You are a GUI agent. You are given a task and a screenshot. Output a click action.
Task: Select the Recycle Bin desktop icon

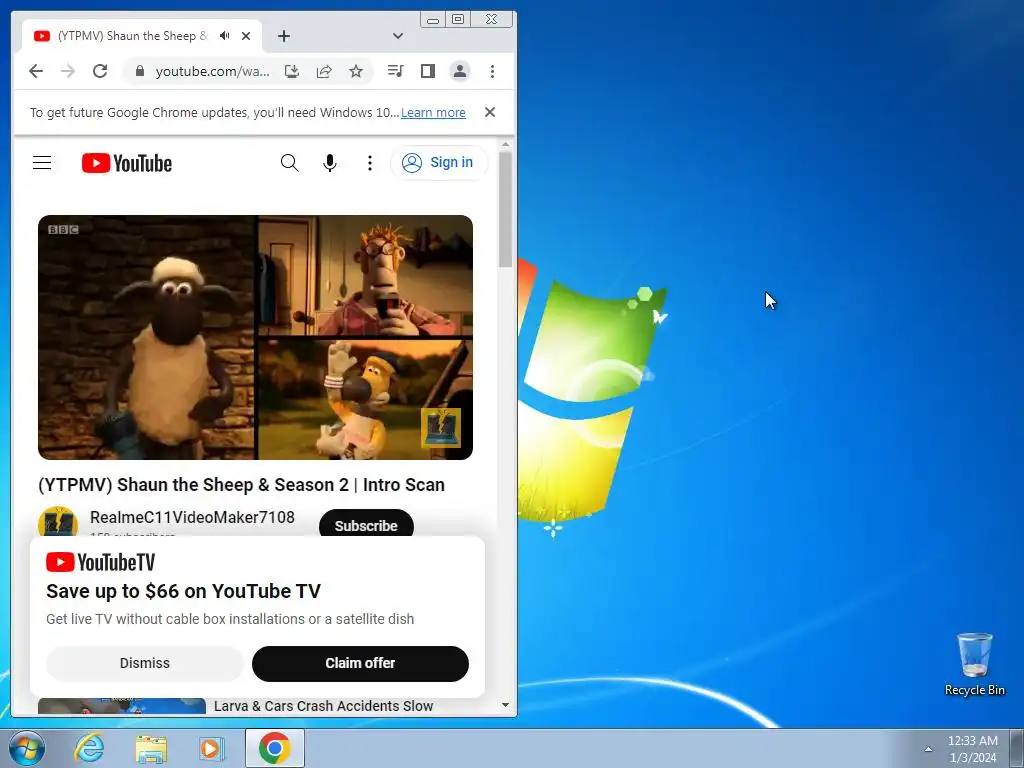pos(974,664)
